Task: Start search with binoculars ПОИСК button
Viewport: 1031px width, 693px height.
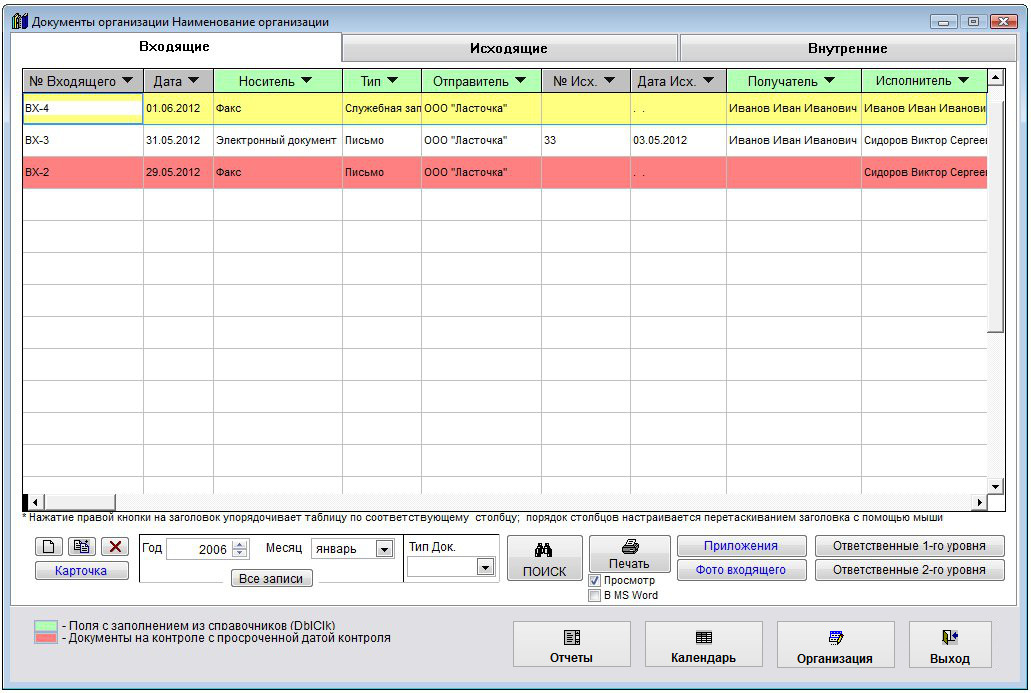Action: 544,560
